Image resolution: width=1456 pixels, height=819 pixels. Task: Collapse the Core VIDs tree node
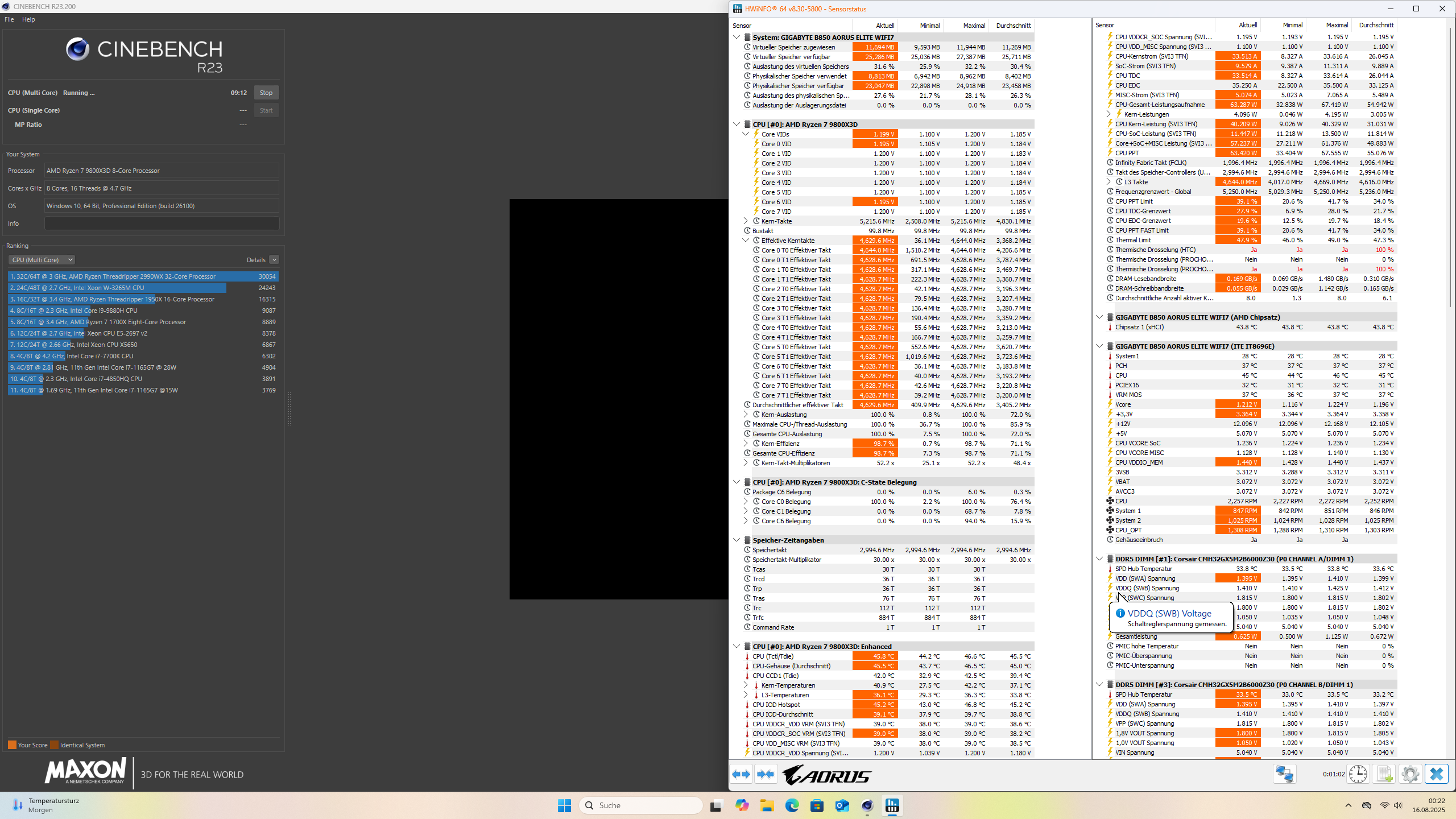click(x=746, y=134)
